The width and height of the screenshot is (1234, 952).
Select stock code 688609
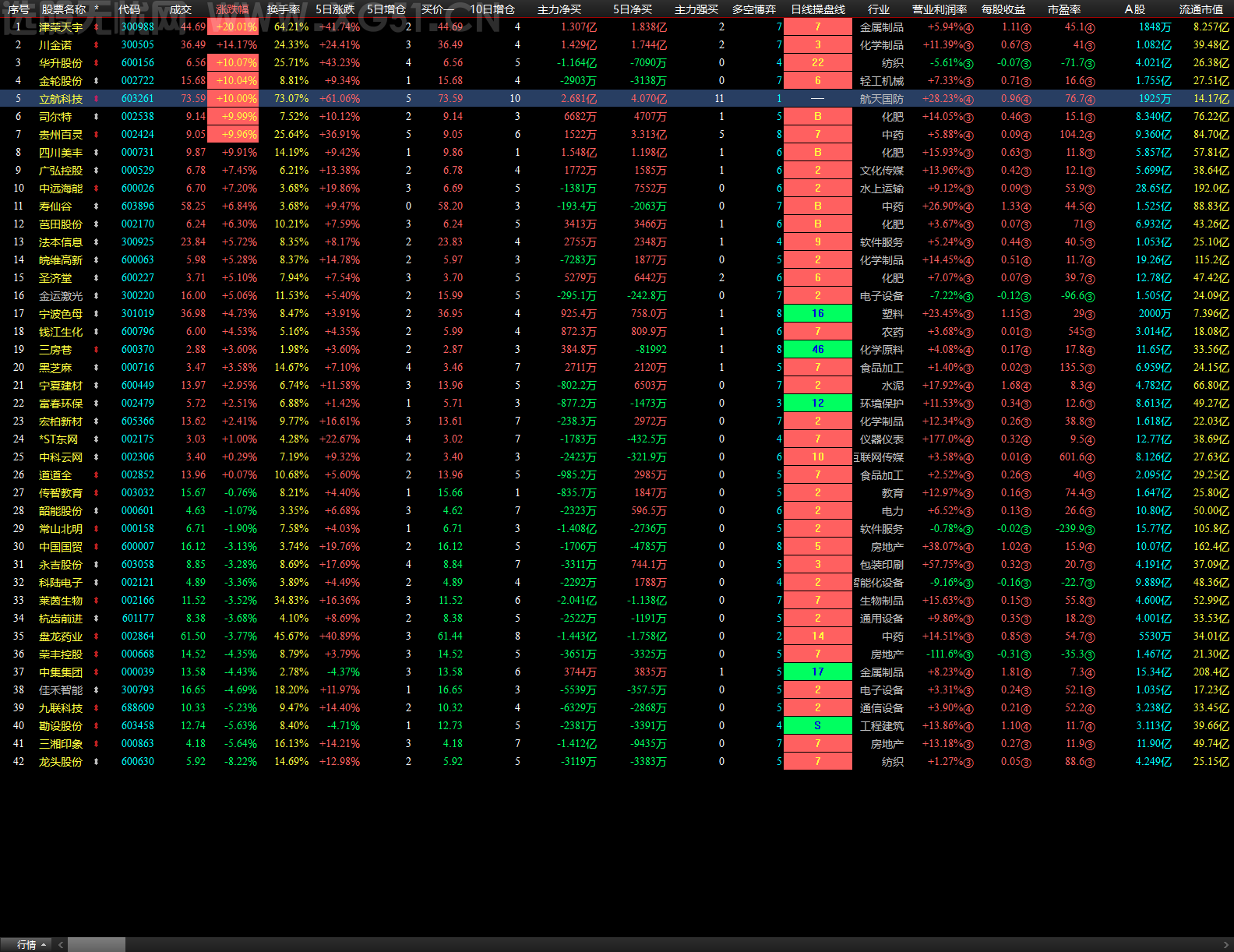coord(138,708)
